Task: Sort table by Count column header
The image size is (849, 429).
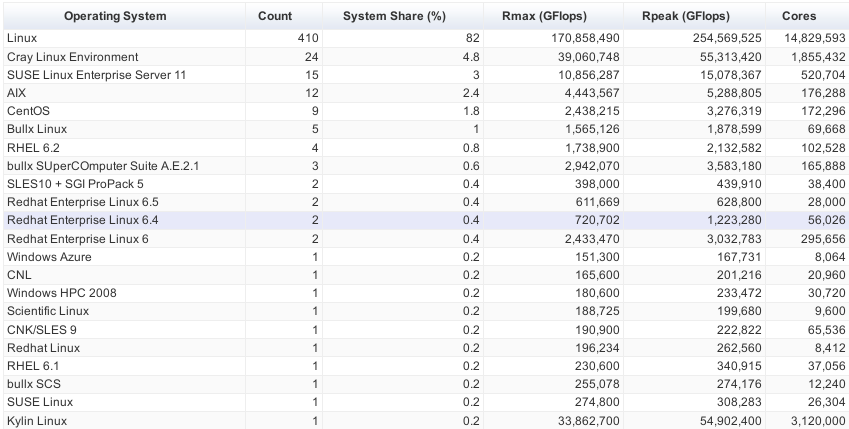Action: click(284, 16)
